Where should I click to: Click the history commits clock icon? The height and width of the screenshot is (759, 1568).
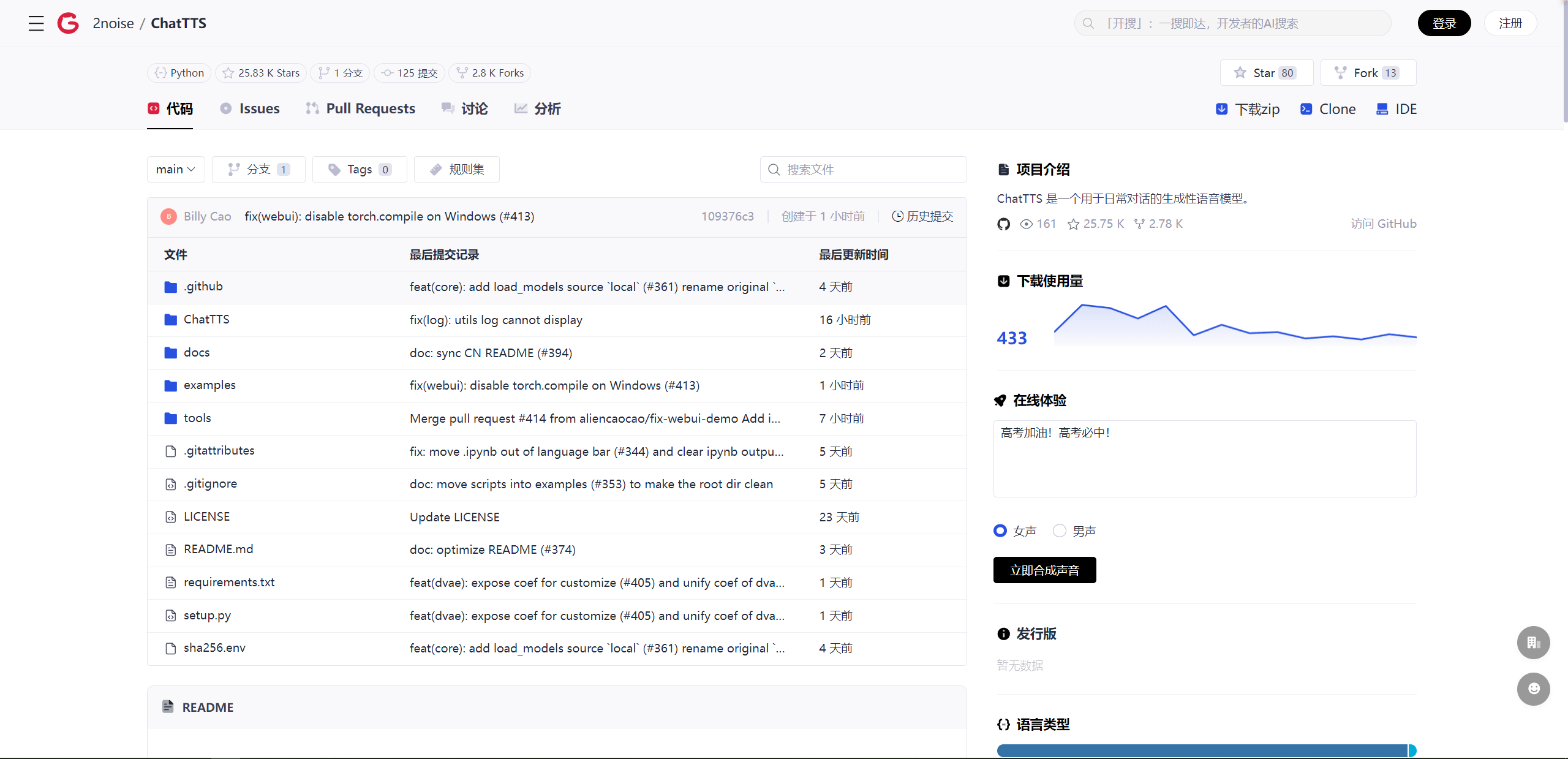(x=897, y=216)
